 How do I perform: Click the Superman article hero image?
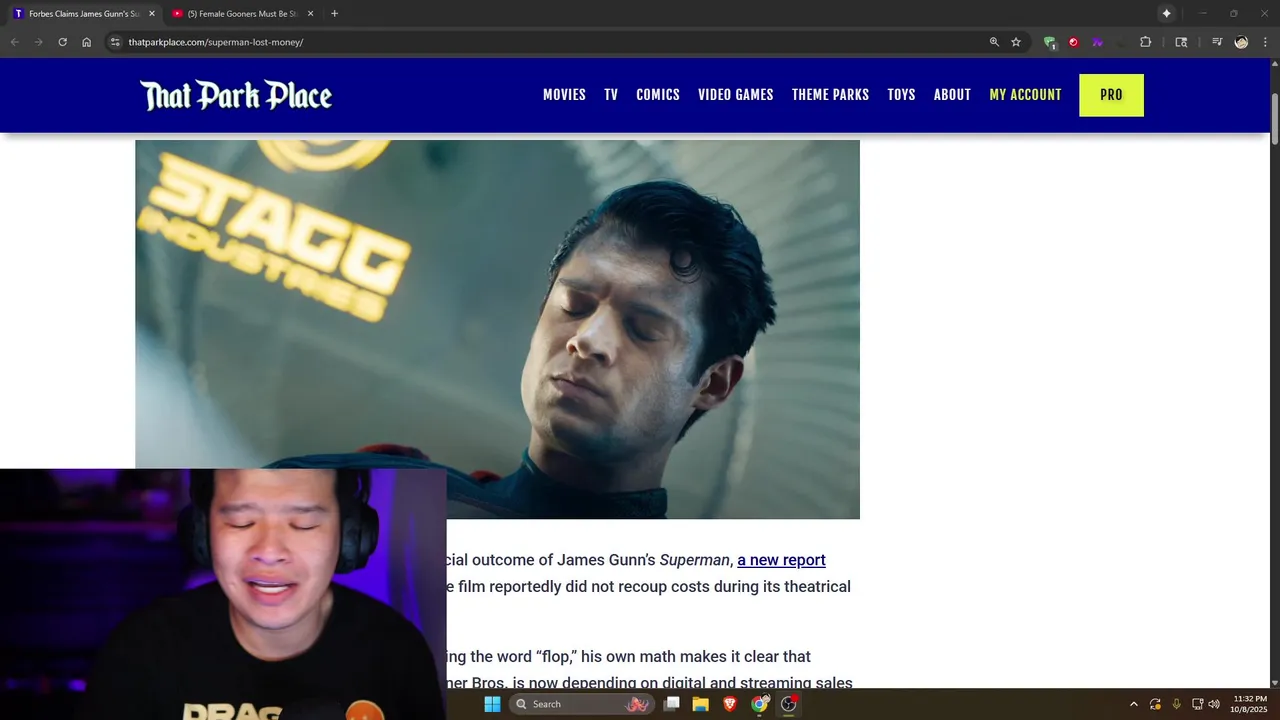tap(497, 329)
